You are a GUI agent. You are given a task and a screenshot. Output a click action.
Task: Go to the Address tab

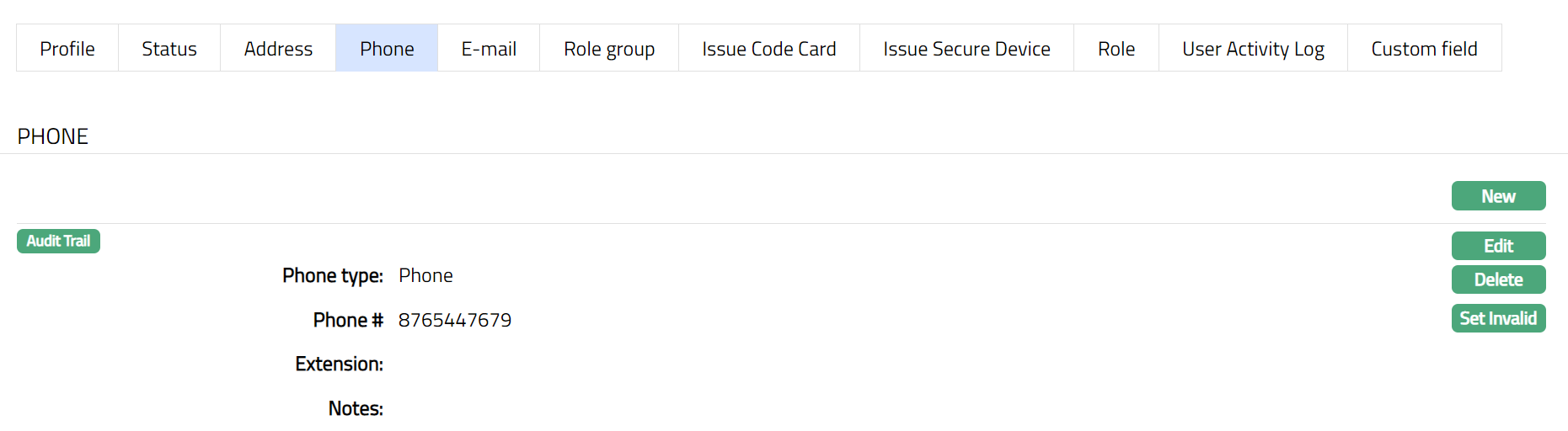278,49
